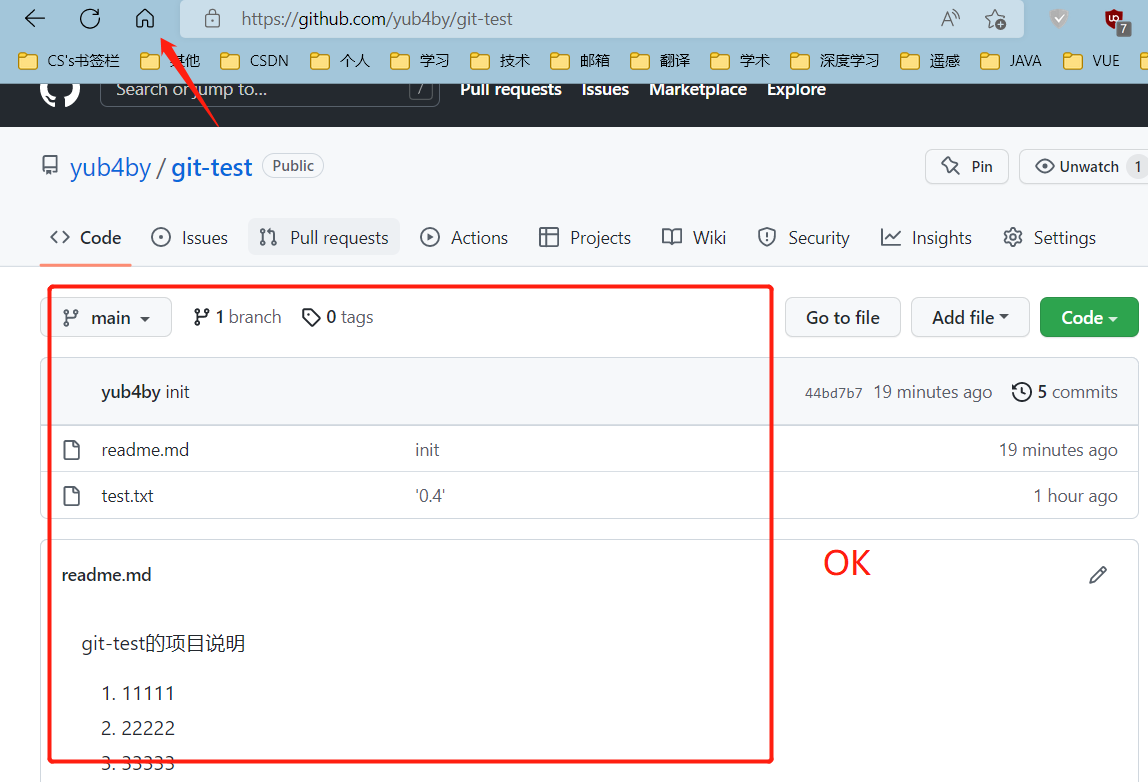Switch to the Issues repository tab
The height and width of the screenshot is (782, 1148).
(x=190, y=238)
